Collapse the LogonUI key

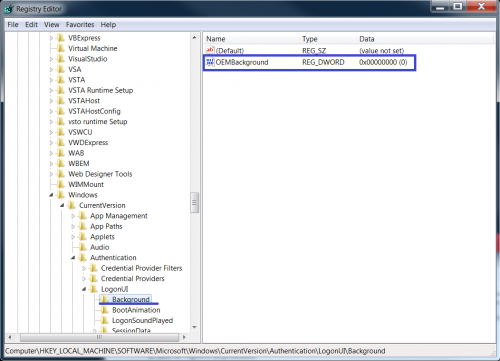click(x=84, y=289)
